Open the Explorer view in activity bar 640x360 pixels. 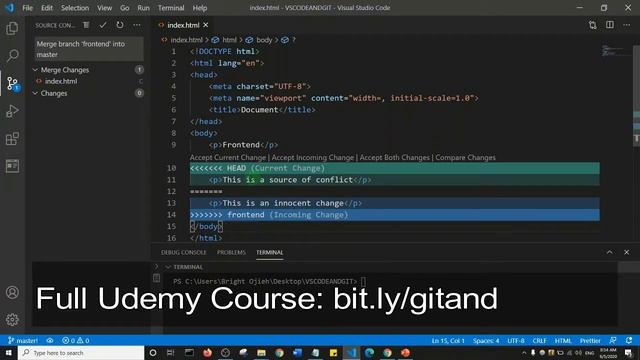click(x=12, y=28)
